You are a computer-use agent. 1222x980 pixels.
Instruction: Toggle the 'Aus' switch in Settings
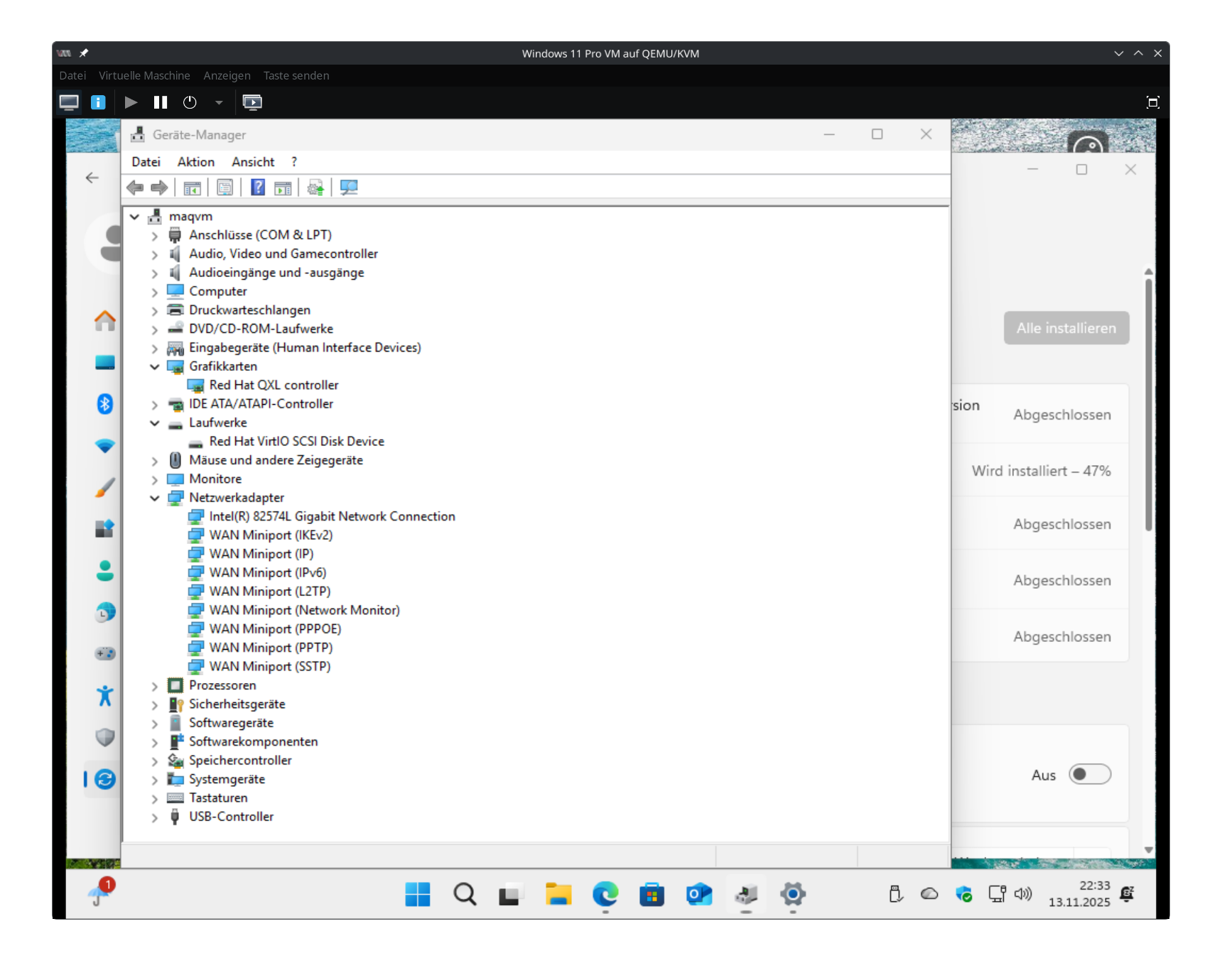1090,774
